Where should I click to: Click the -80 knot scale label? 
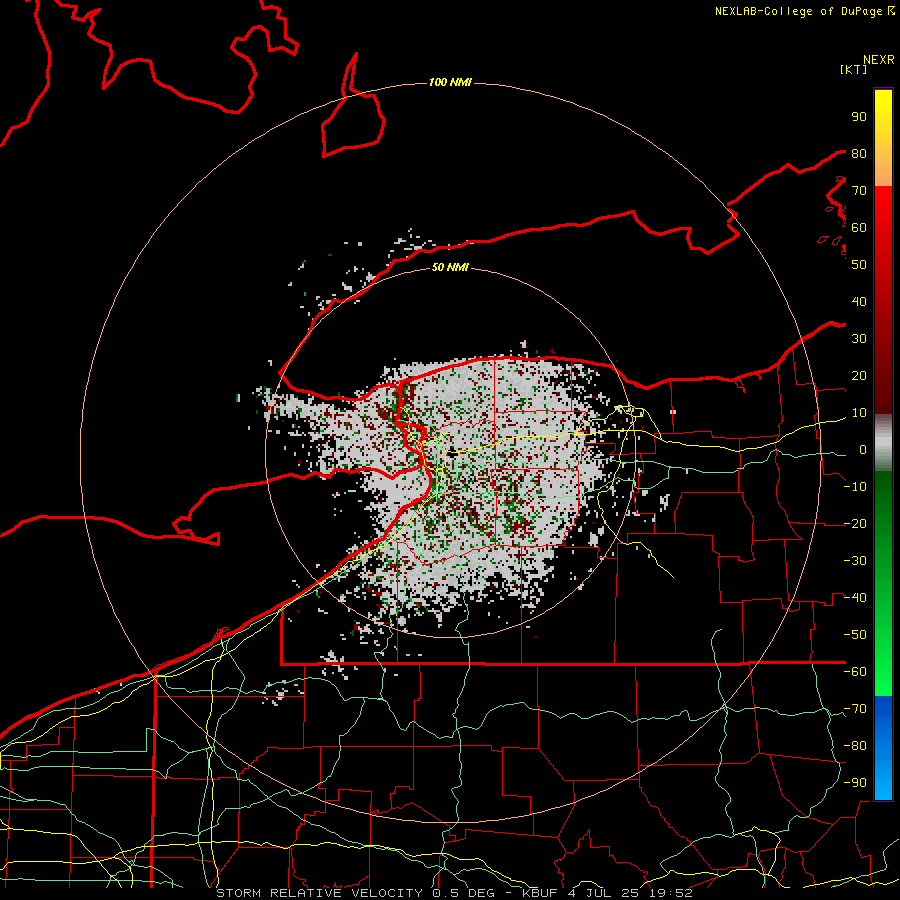(855, 746)
